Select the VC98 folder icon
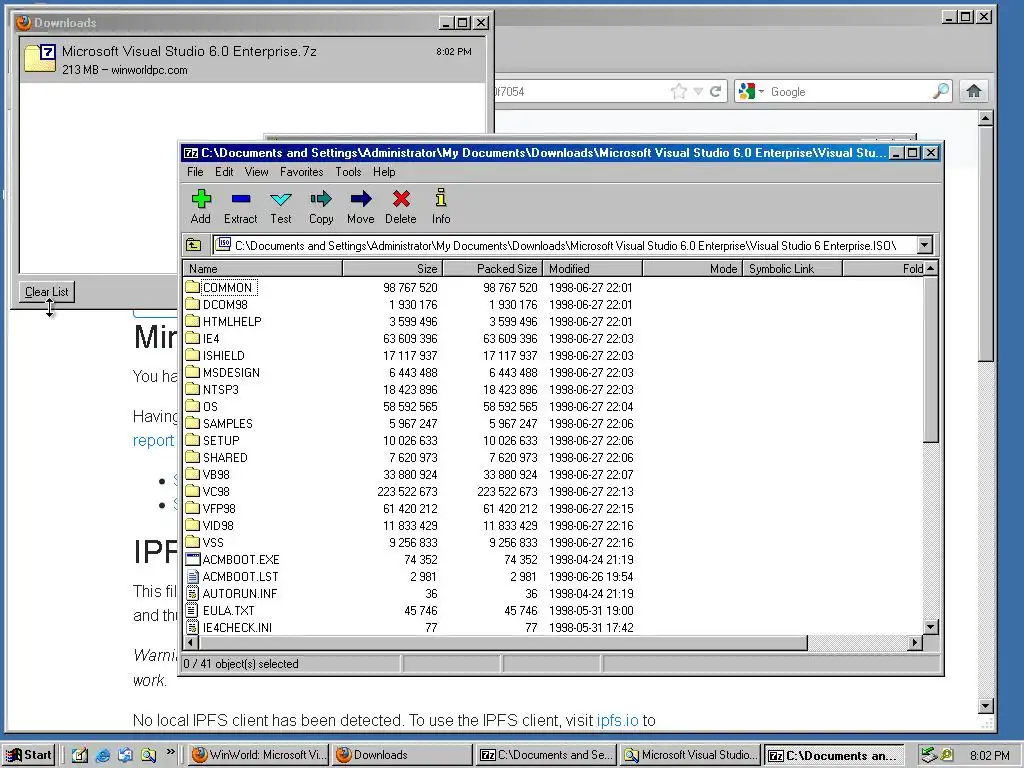The width and height of the screenshot is (1024, 768). pyautogui.click(x=192, y=491)
